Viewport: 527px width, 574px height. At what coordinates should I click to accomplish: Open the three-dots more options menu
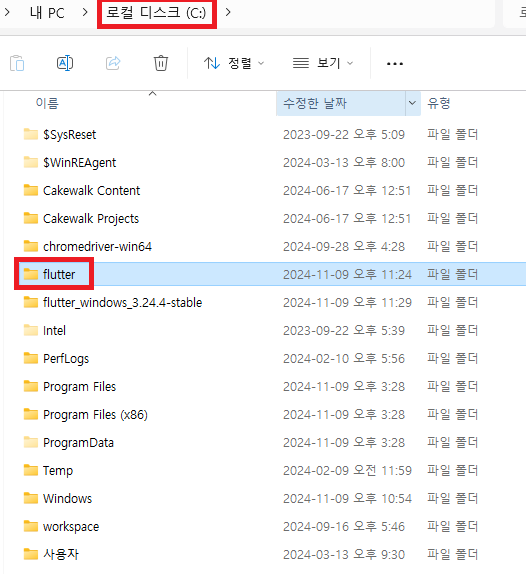point(395,64)
